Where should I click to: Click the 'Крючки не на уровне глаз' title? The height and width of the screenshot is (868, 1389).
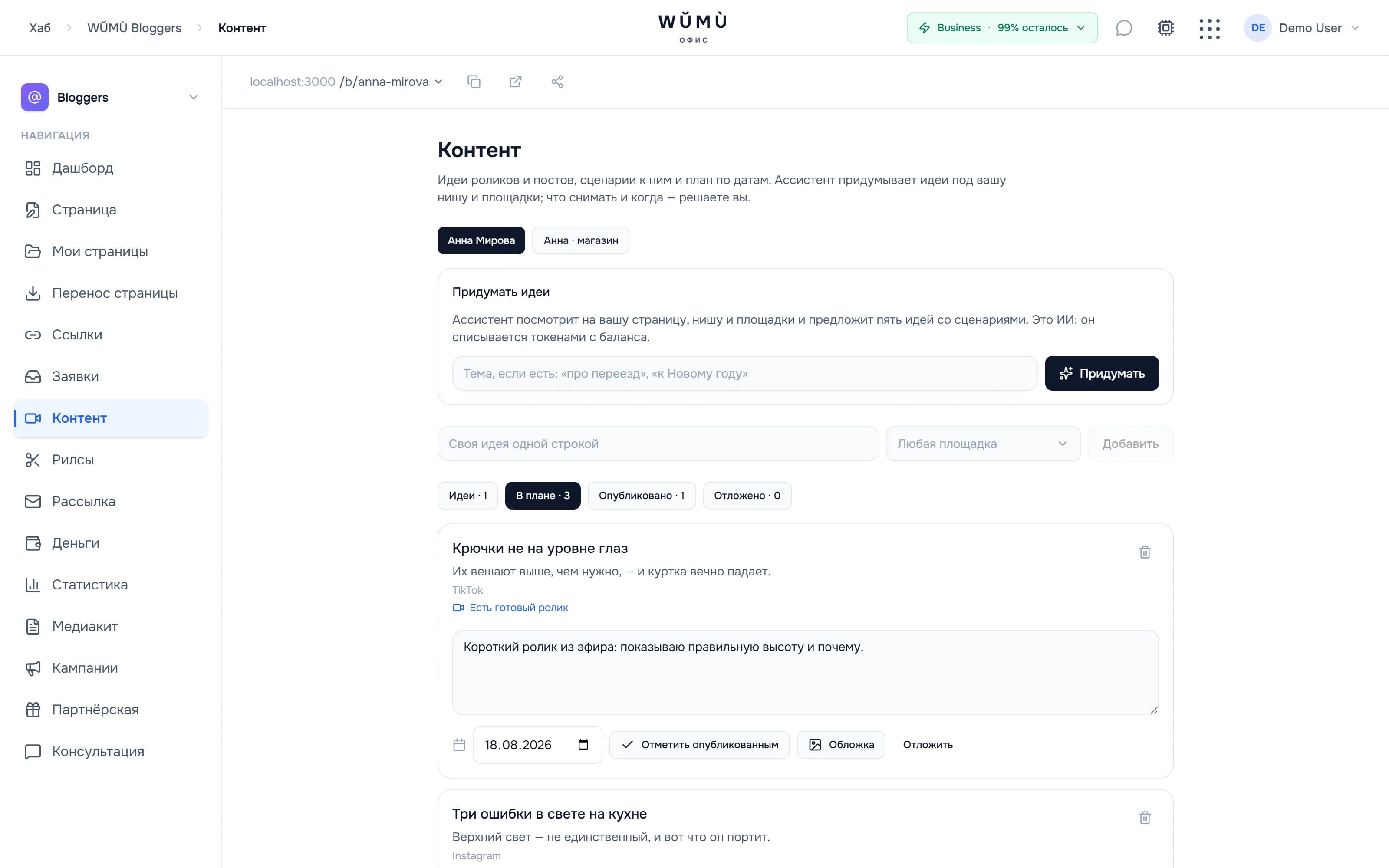[540, 548]
